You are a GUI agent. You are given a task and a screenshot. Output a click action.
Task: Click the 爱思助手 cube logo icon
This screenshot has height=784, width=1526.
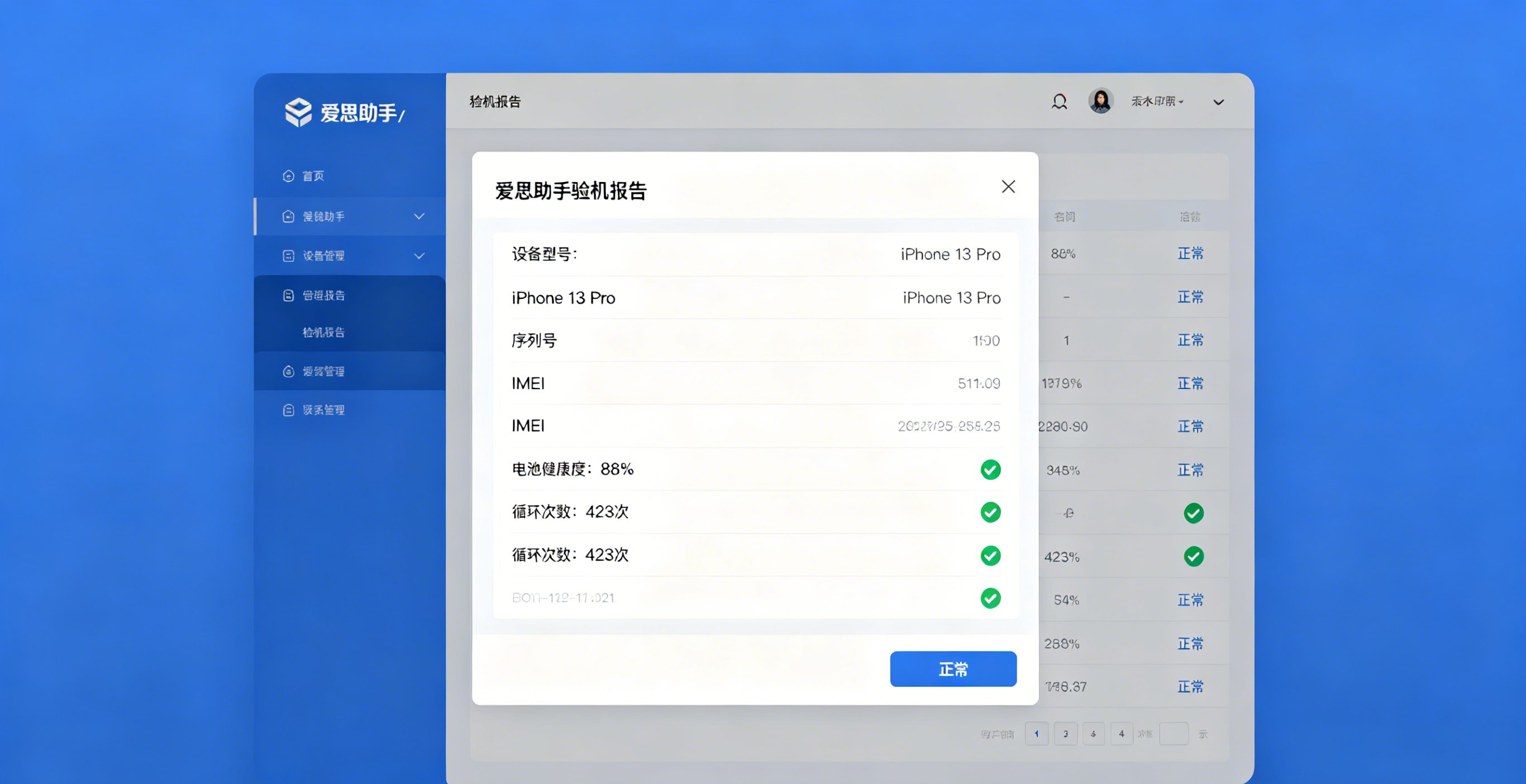point(298,112)
